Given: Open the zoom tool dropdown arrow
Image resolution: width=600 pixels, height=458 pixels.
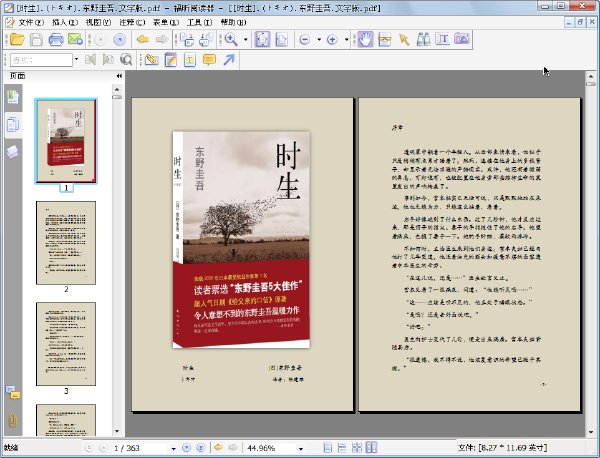Looking at the screenshot, I should 245,39.
